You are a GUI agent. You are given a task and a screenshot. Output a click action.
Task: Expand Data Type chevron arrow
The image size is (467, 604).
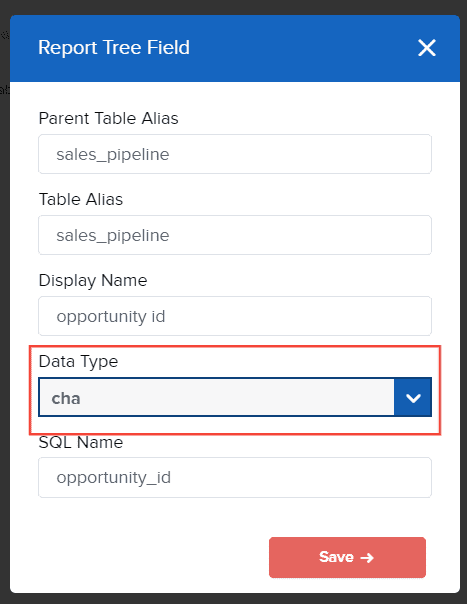413,397
